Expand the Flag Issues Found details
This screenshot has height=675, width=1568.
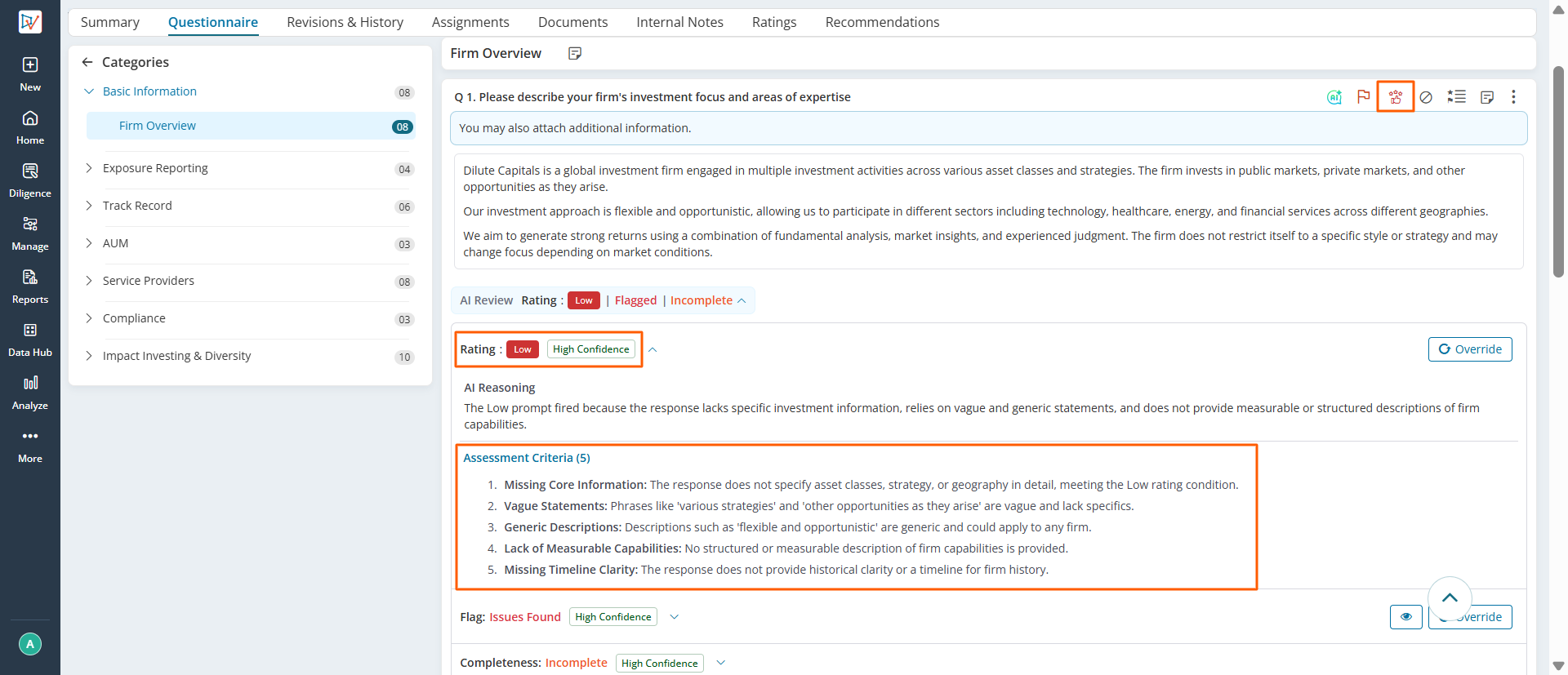[x=675, y=617]
